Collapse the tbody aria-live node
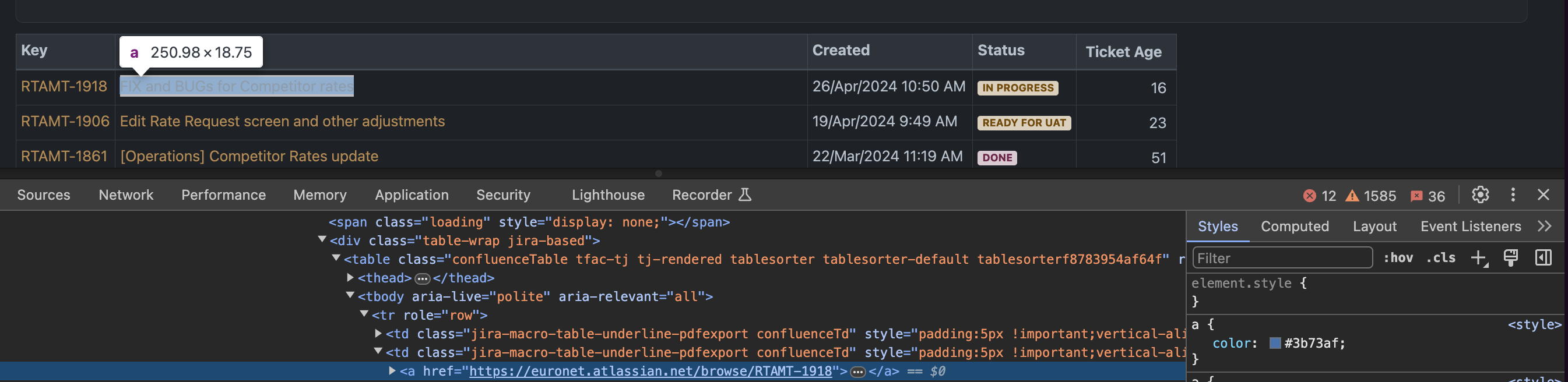This screenshot has width=1568, height=382. [x=350, y=295]
